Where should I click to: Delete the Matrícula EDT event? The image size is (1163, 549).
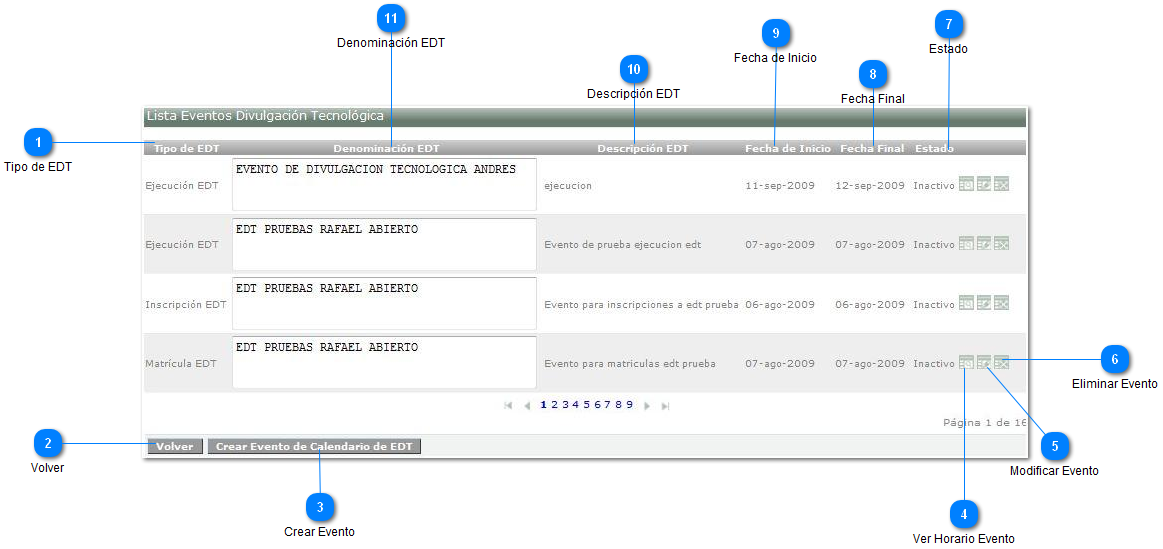pos(1001,363)
